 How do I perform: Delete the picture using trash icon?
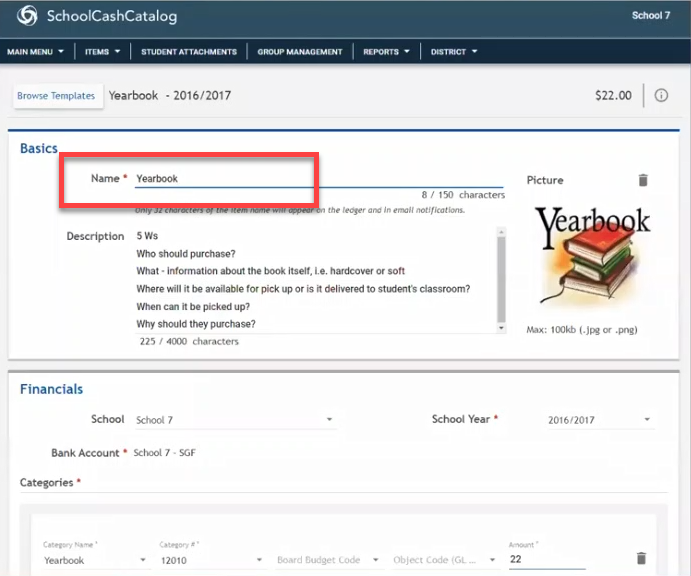pyautogui.click(x=643, y=180)
